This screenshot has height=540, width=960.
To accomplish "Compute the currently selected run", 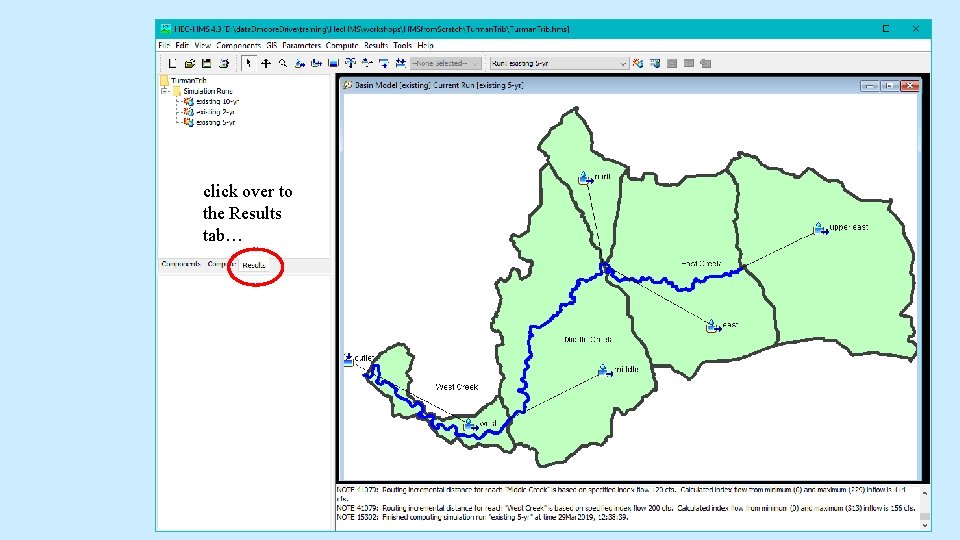I will tap(638, 63).
